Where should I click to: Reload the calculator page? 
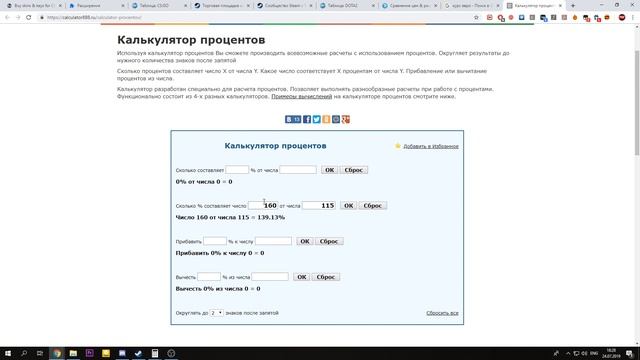(x=29, y=18)
